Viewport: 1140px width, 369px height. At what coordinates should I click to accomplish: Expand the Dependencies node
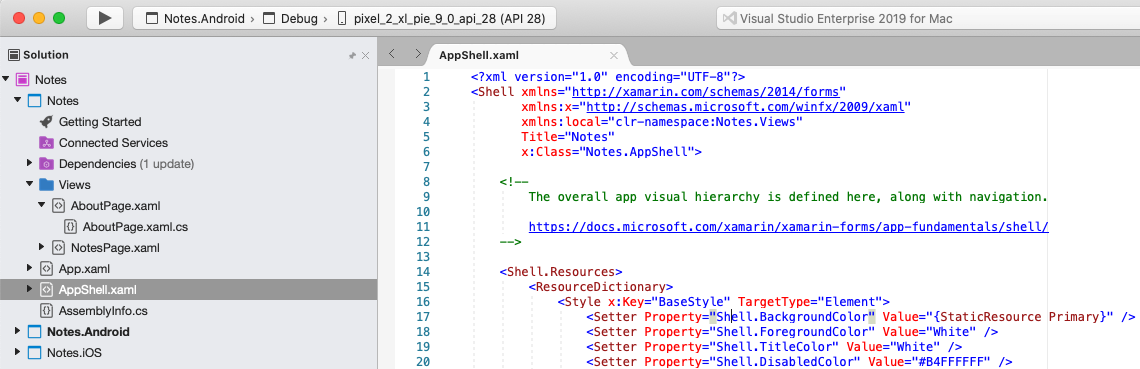[x=30, y=163]
